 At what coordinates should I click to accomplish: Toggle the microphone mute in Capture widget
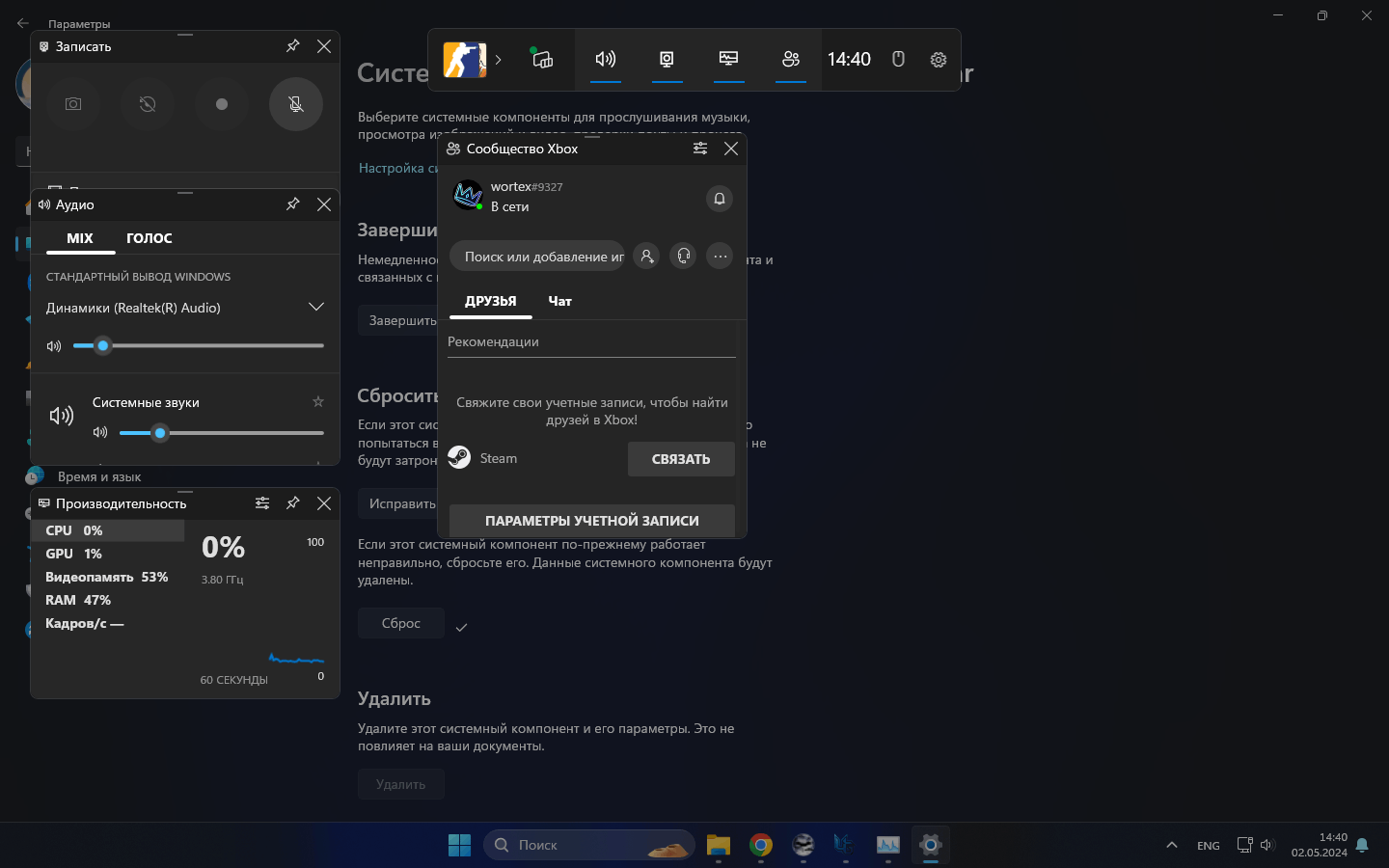pyautogui.click(x=296, y=104)
